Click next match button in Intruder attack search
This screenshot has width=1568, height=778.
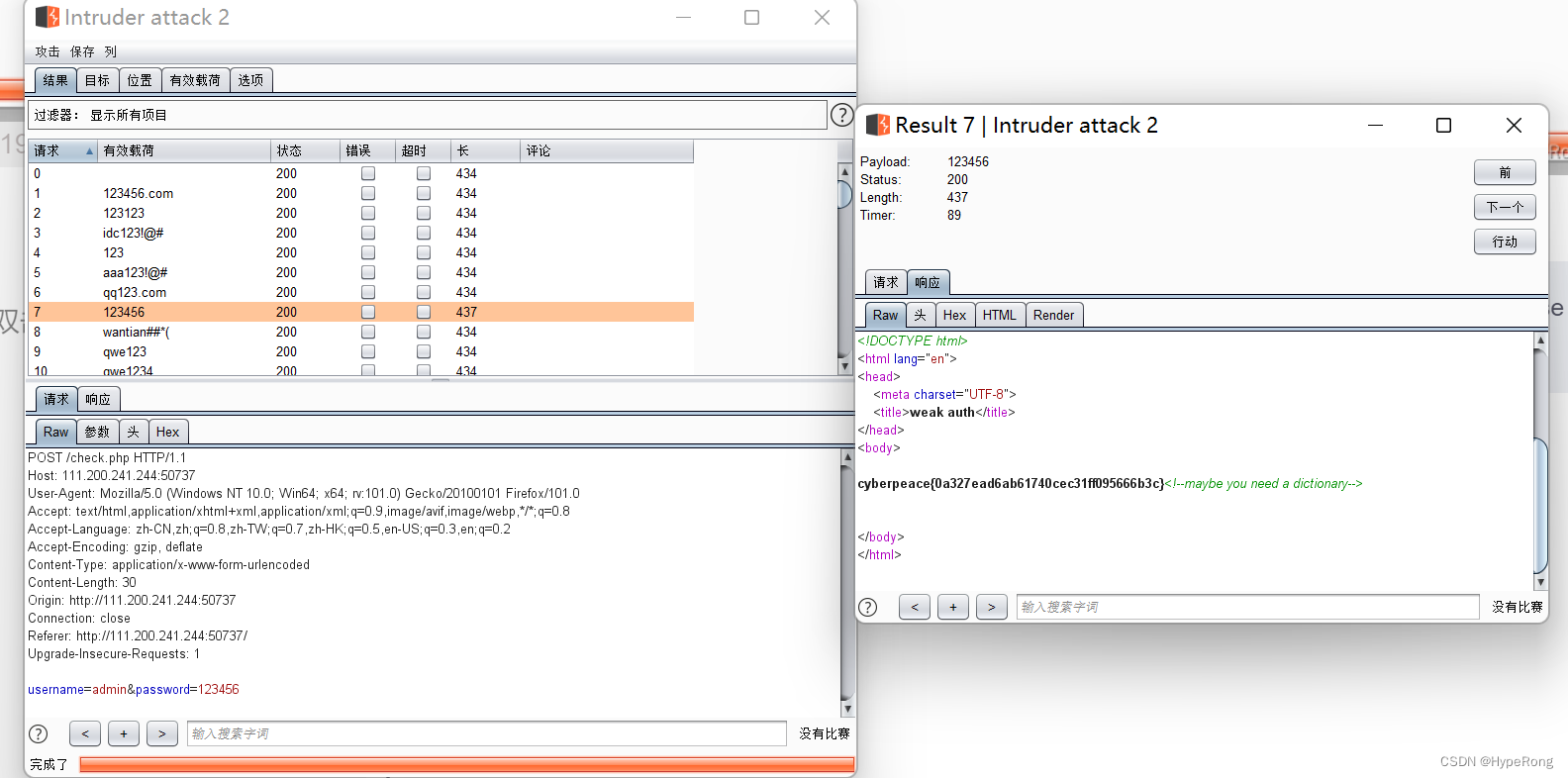coord(162,733)
